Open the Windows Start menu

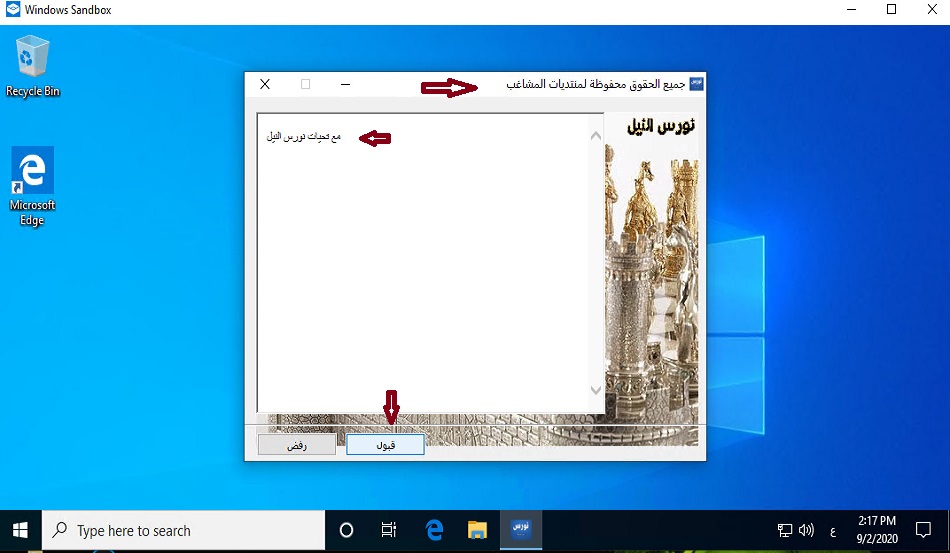[20, 530]
